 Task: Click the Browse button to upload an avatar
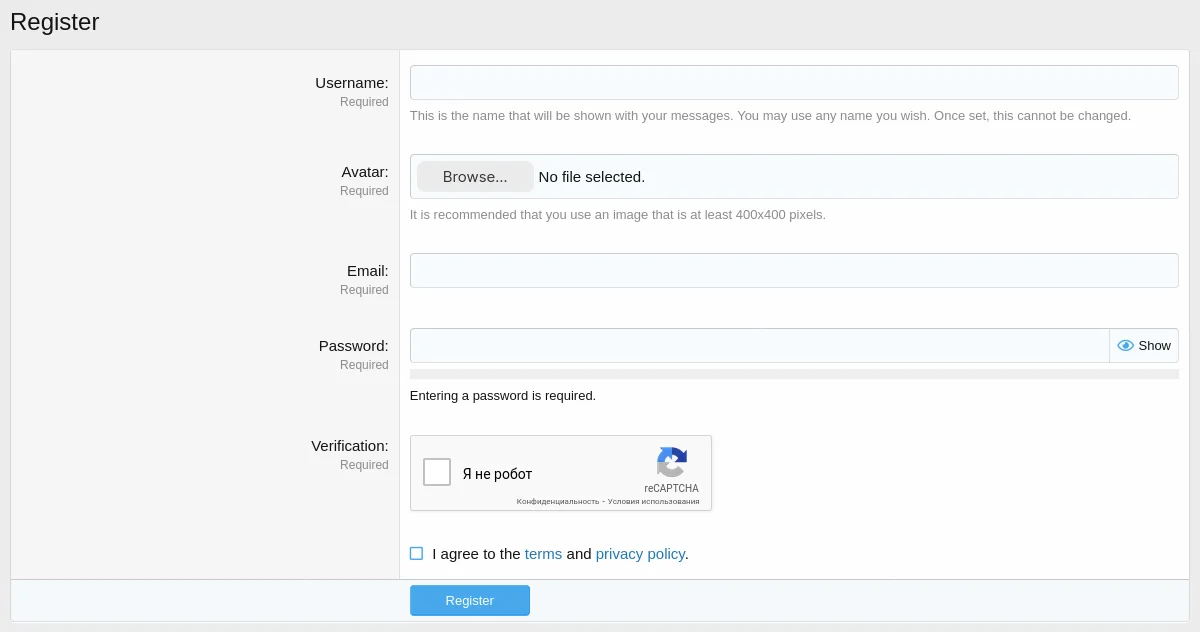pyautogui.click(x=474, y=176)
